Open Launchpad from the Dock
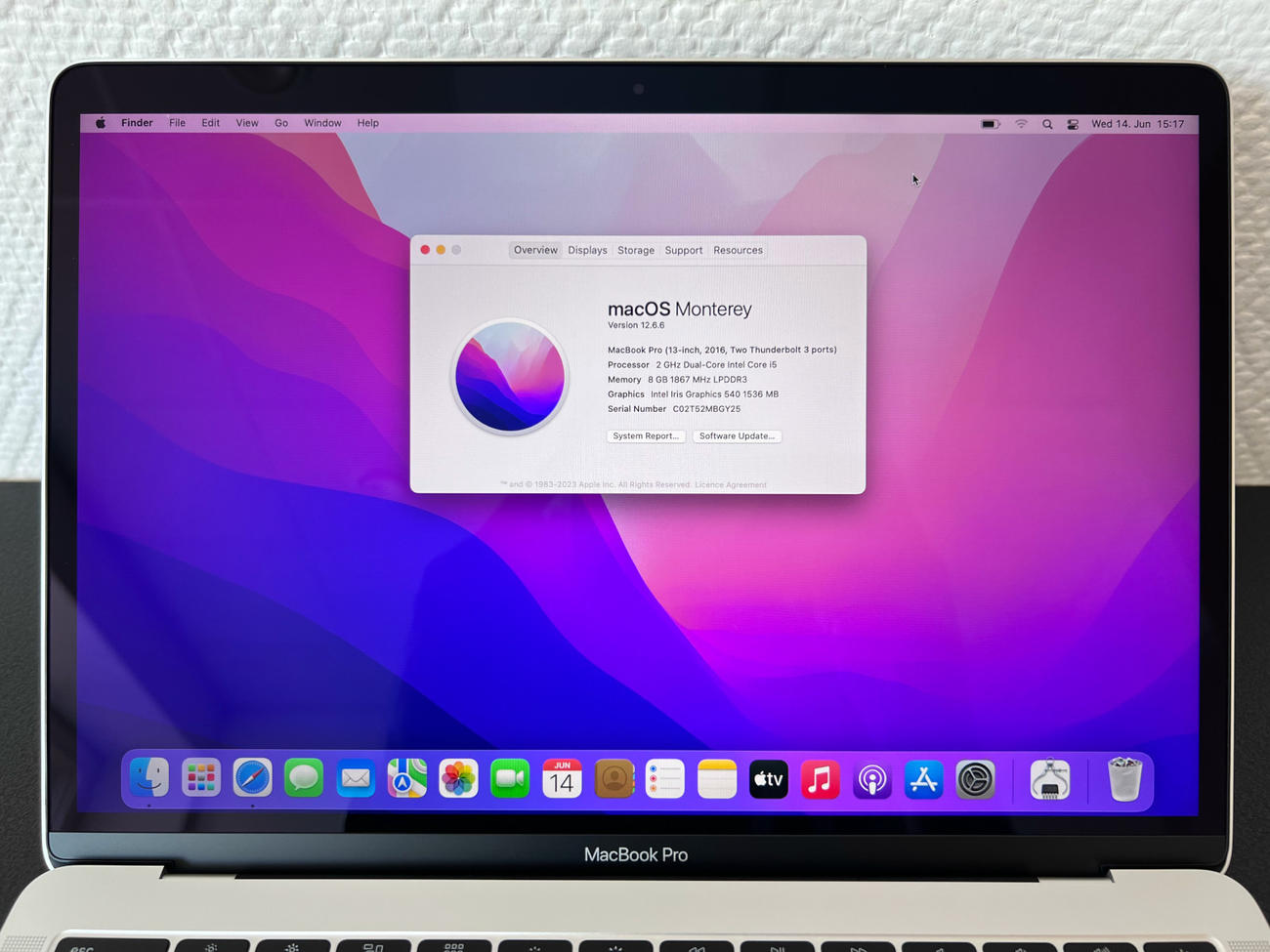The height and width of the screenshot is (952, 1270). tap(200, 778)
